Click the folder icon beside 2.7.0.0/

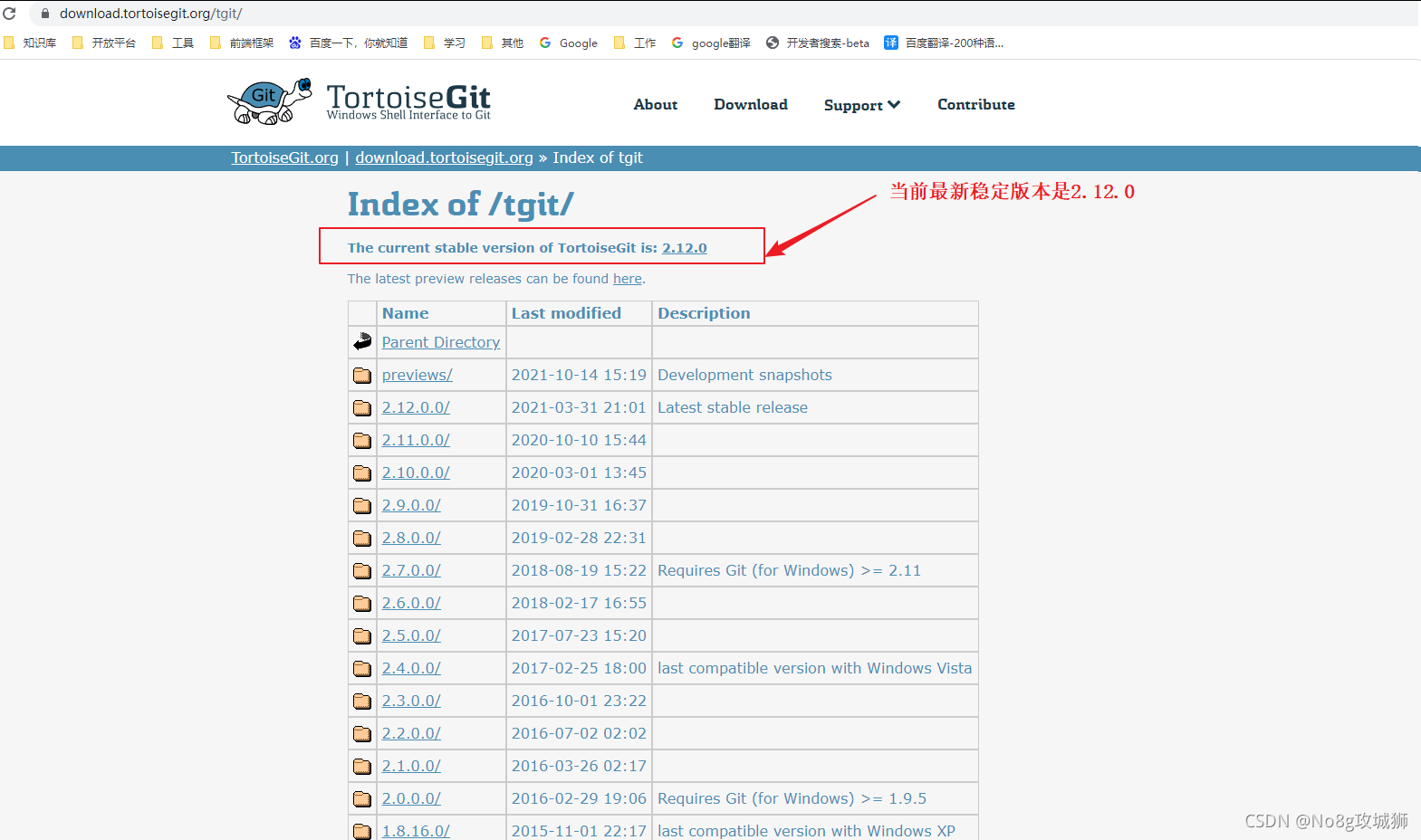pyautogui.click(x=362, y=570)
